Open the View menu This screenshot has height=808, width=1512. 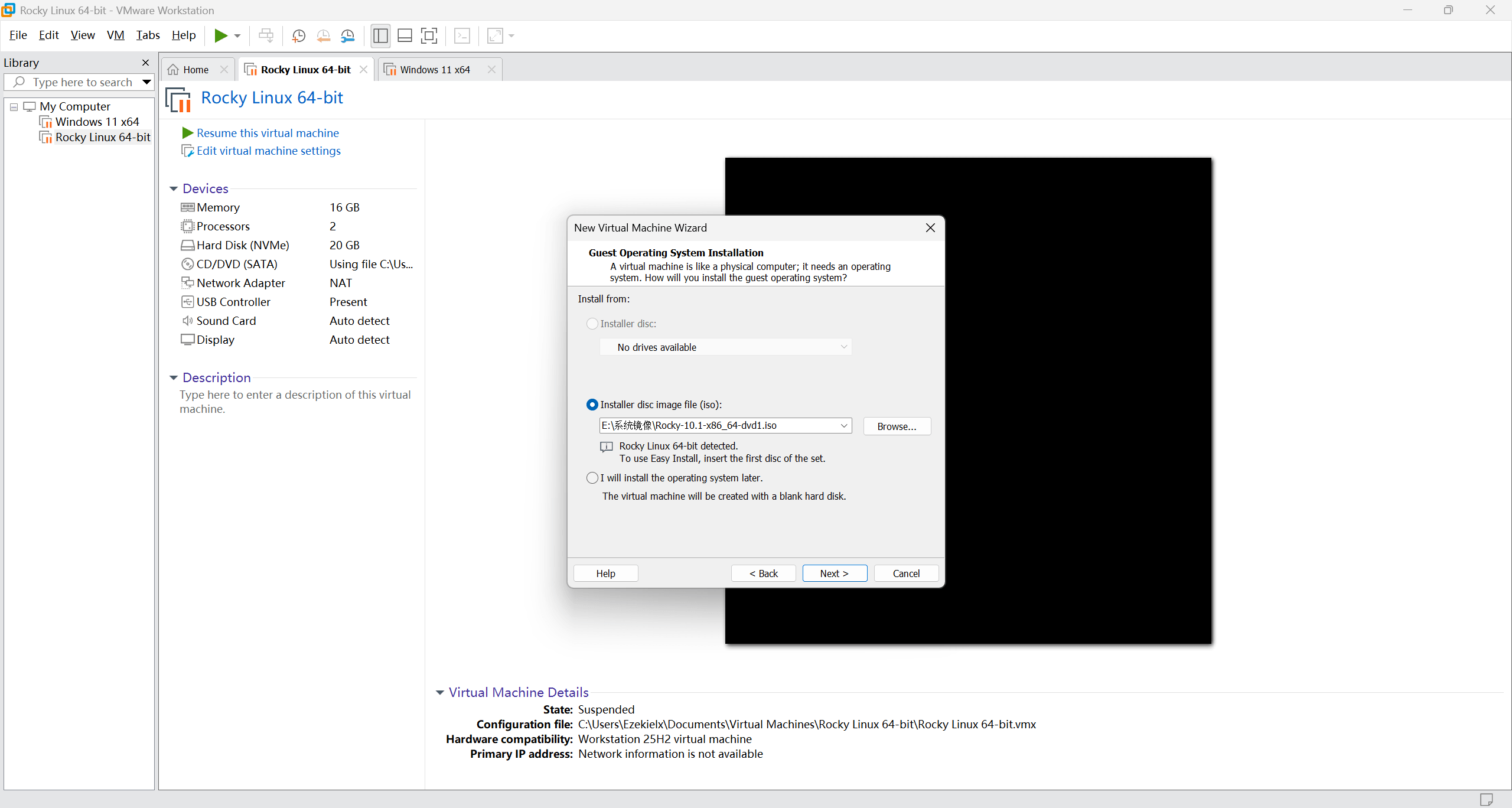click(x=83, y=35)
